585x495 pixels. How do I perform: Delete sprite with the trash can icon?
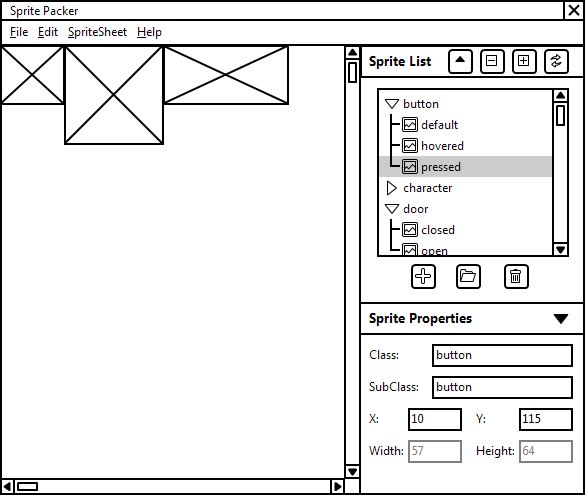(x=516, y=276)
